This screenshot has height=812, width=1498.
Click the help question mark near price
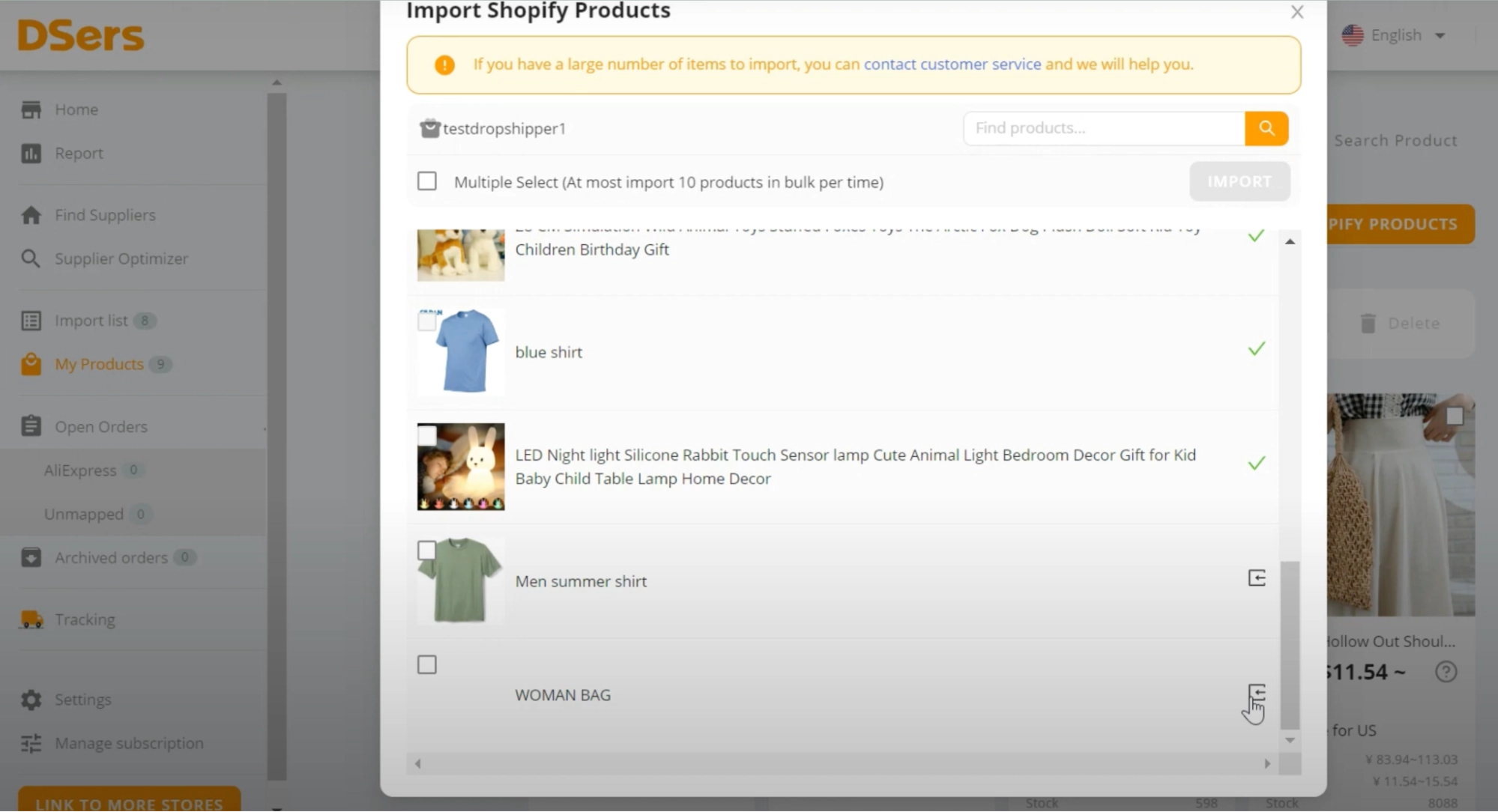point(1446,672)
